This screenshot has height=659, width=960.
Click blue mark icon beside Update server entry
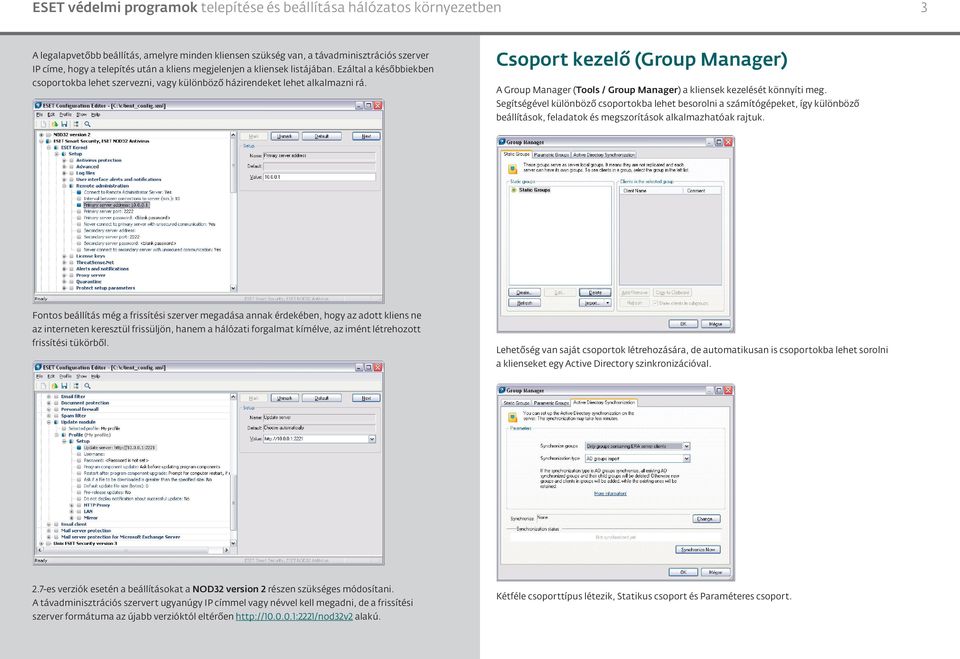pos(79,448)
